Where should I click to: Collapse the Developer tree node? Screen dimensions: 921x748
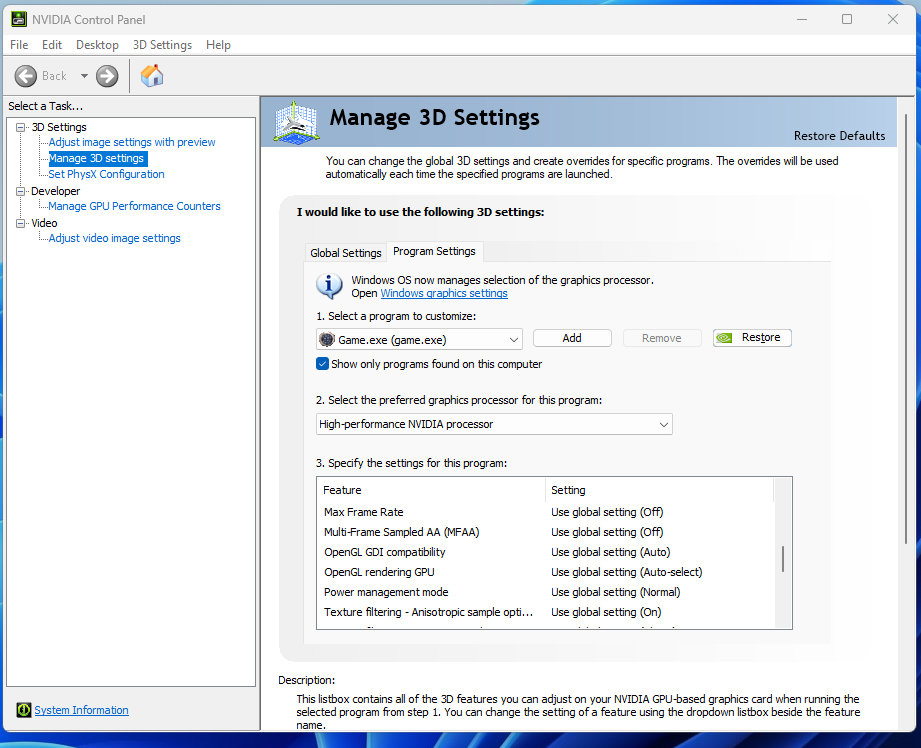tap(21, 191)
